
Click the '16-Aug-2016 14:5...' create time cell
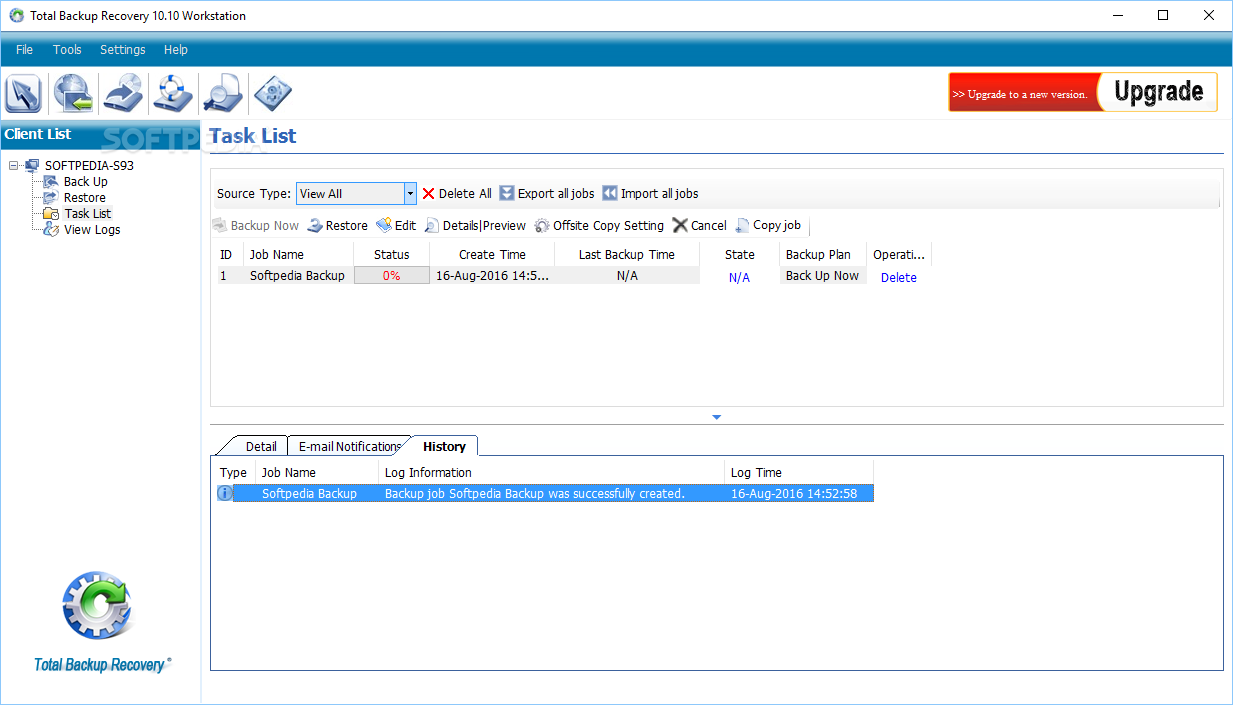pyautogui.click(x=492, y=276)
